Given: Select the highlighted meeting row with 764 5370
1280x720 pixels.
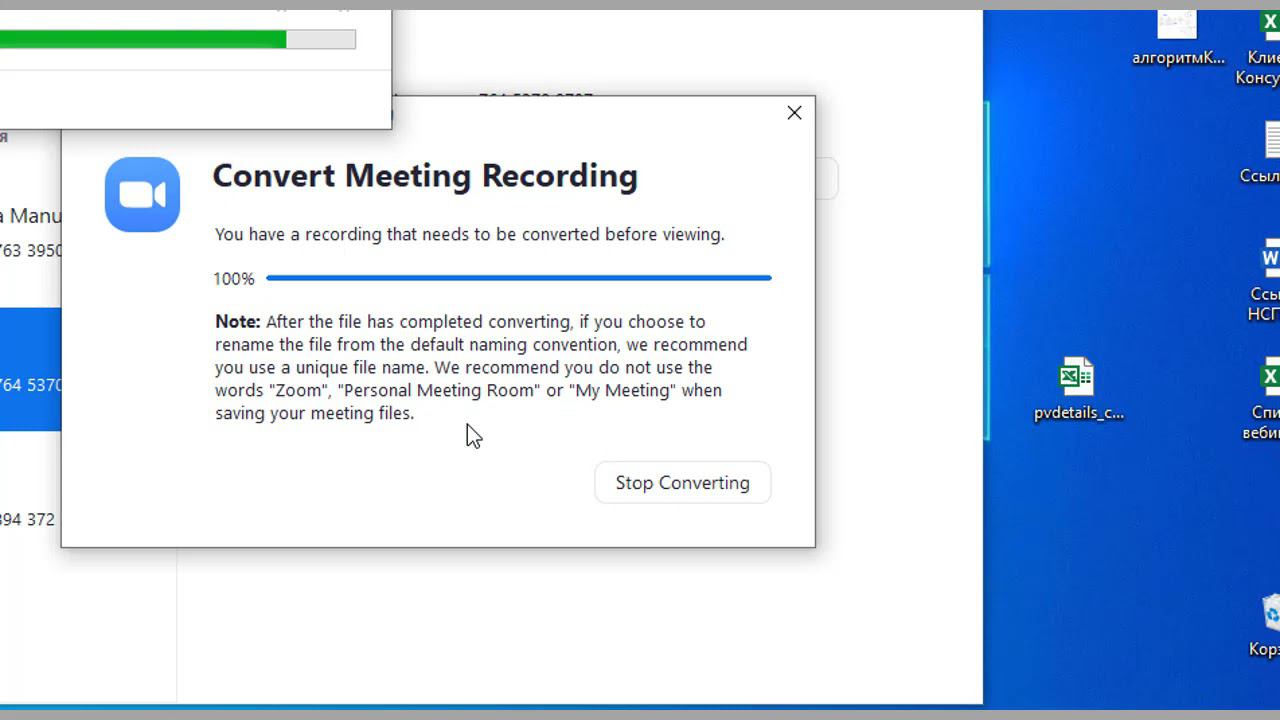Looking at the screenshot, I should tap(31, 370).
